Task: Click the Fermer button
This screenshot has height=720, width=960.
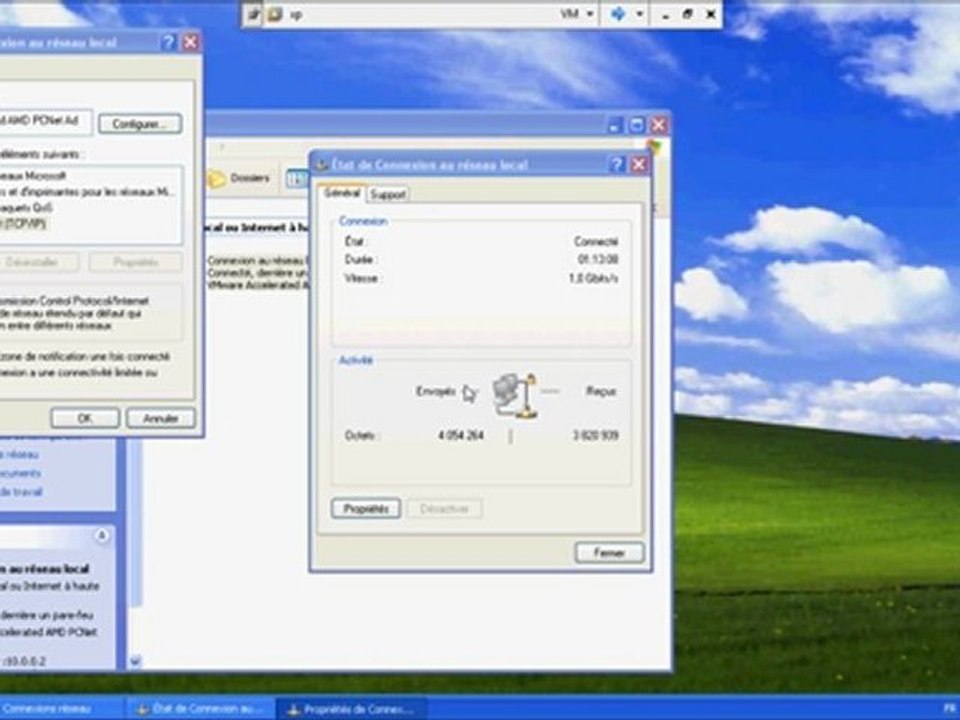Action: [609, 553]
